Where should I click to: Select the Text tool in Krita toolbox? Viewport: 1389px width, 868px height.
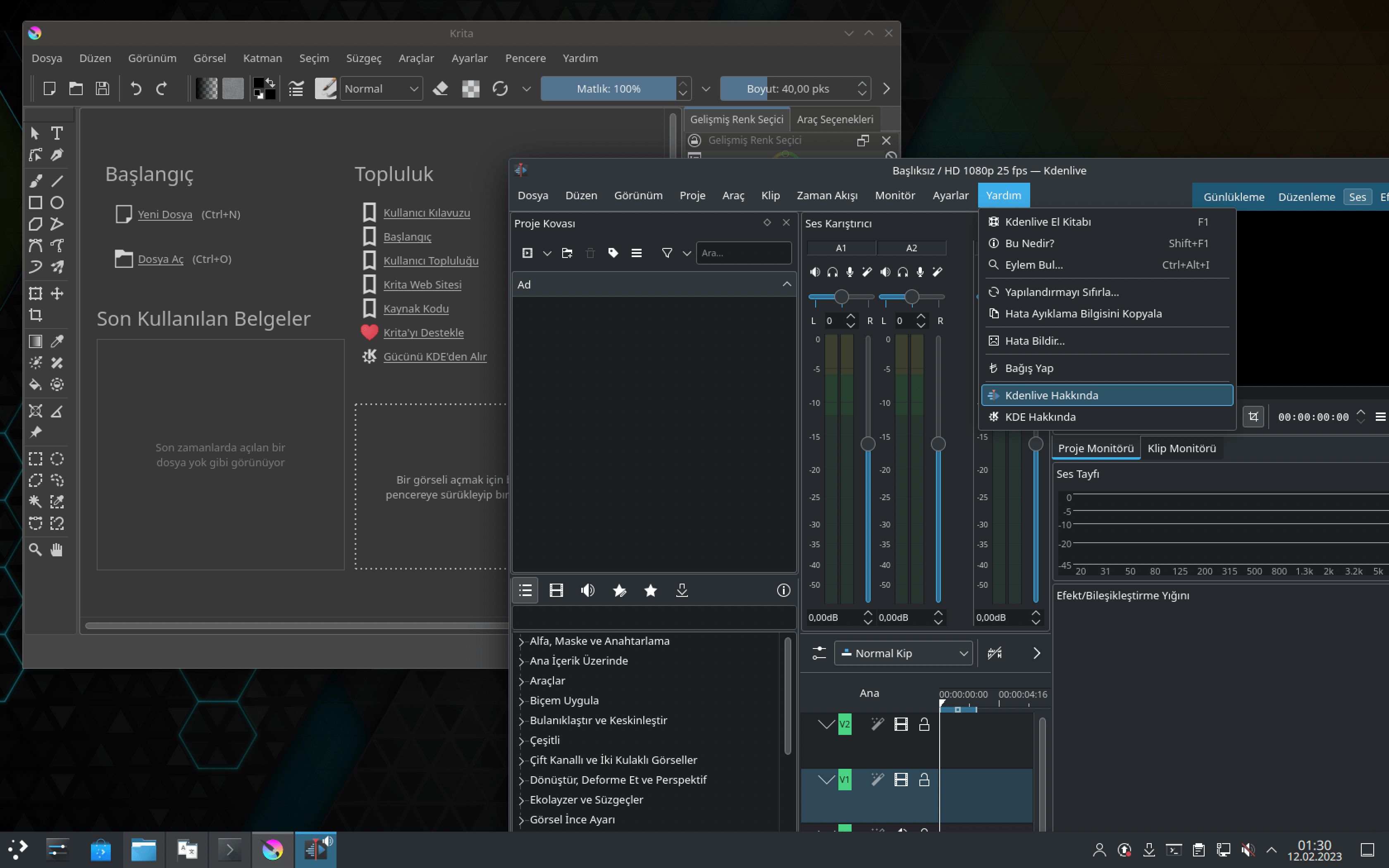click(x=57, y=133)
